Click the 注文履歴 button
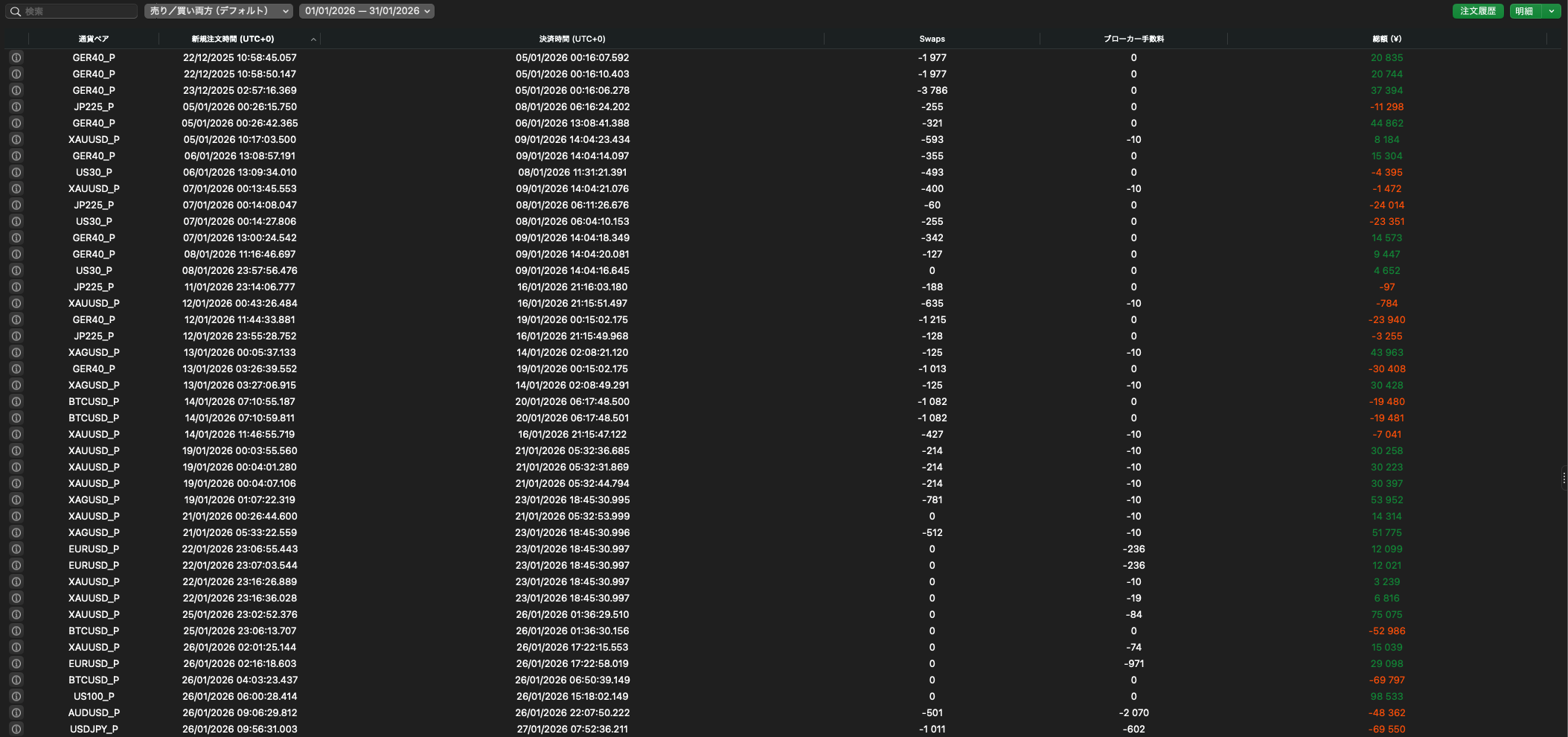 coord(1477,11)
